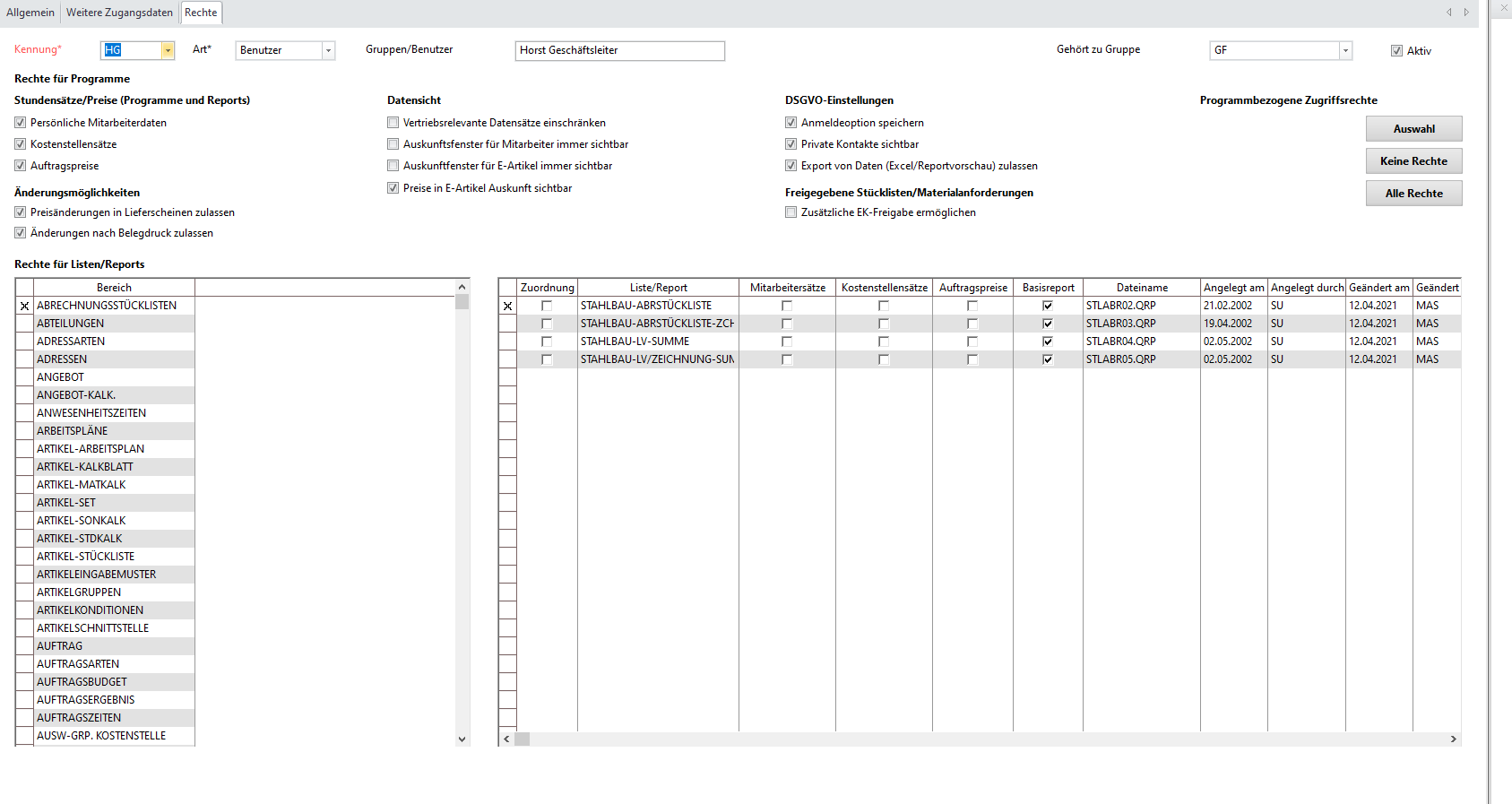
Task: Open the Weitere Zugangsdaten tab
Action: point(119,13)
